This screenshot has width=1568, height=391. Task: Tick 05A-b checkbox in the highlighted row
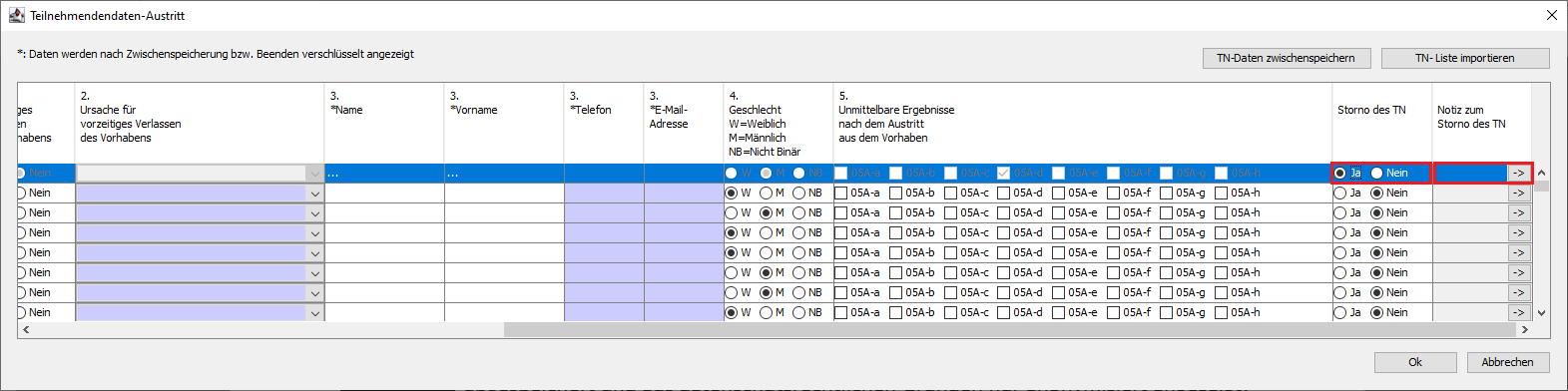896,173
